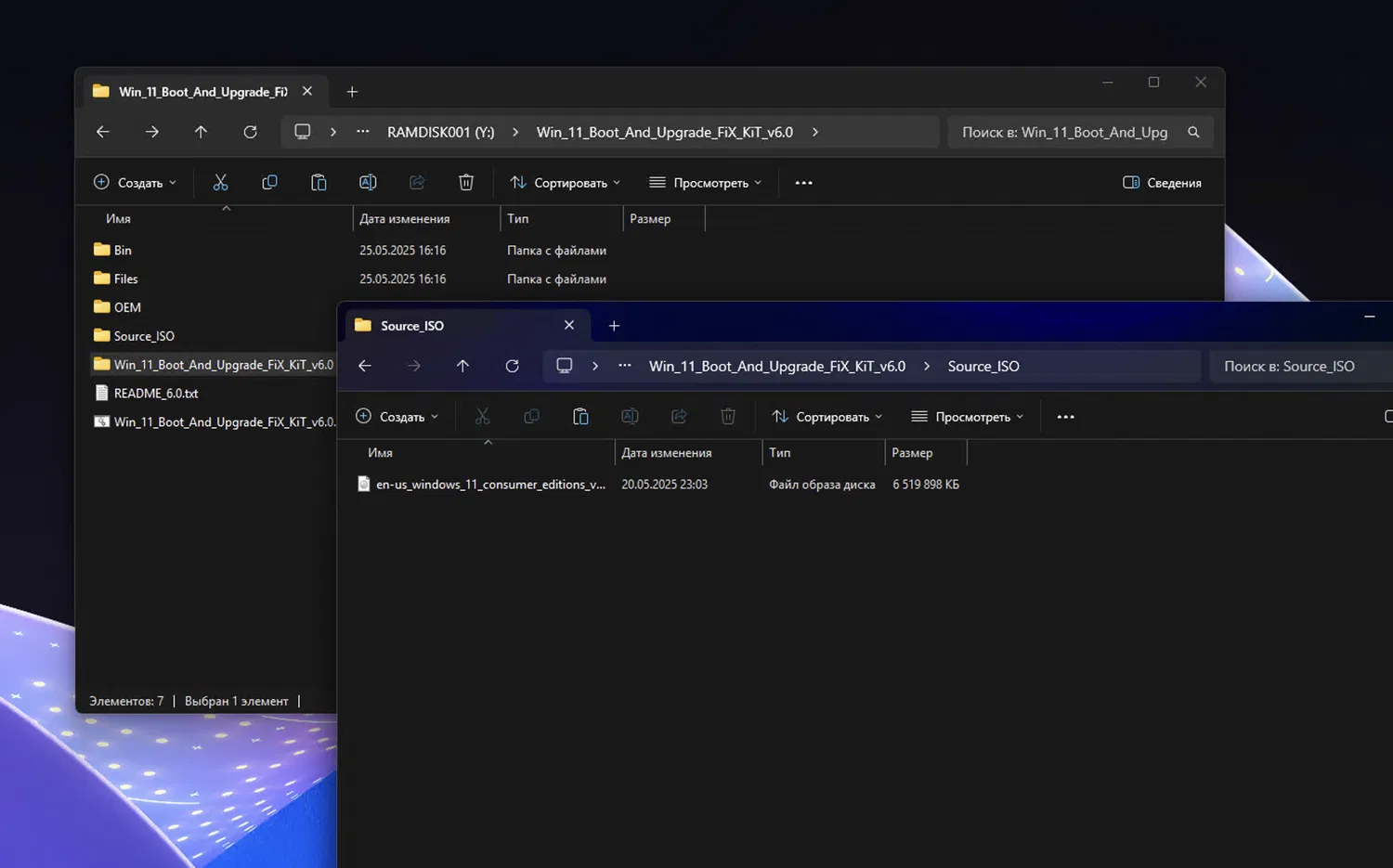Open the Просмотреть dropdown in Source_ISO window

(967, 417)
